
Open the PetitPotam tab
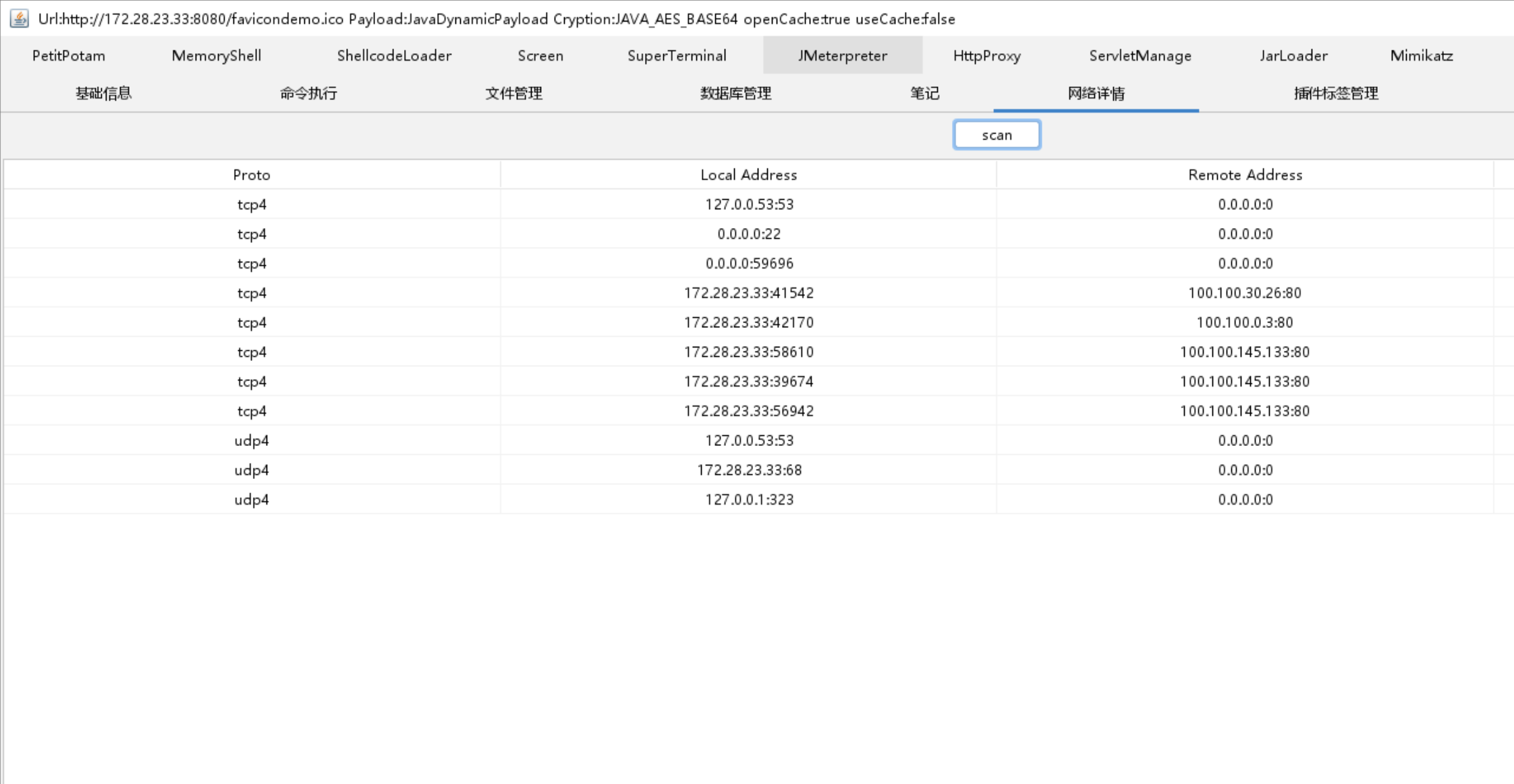[x=69, y=55]
